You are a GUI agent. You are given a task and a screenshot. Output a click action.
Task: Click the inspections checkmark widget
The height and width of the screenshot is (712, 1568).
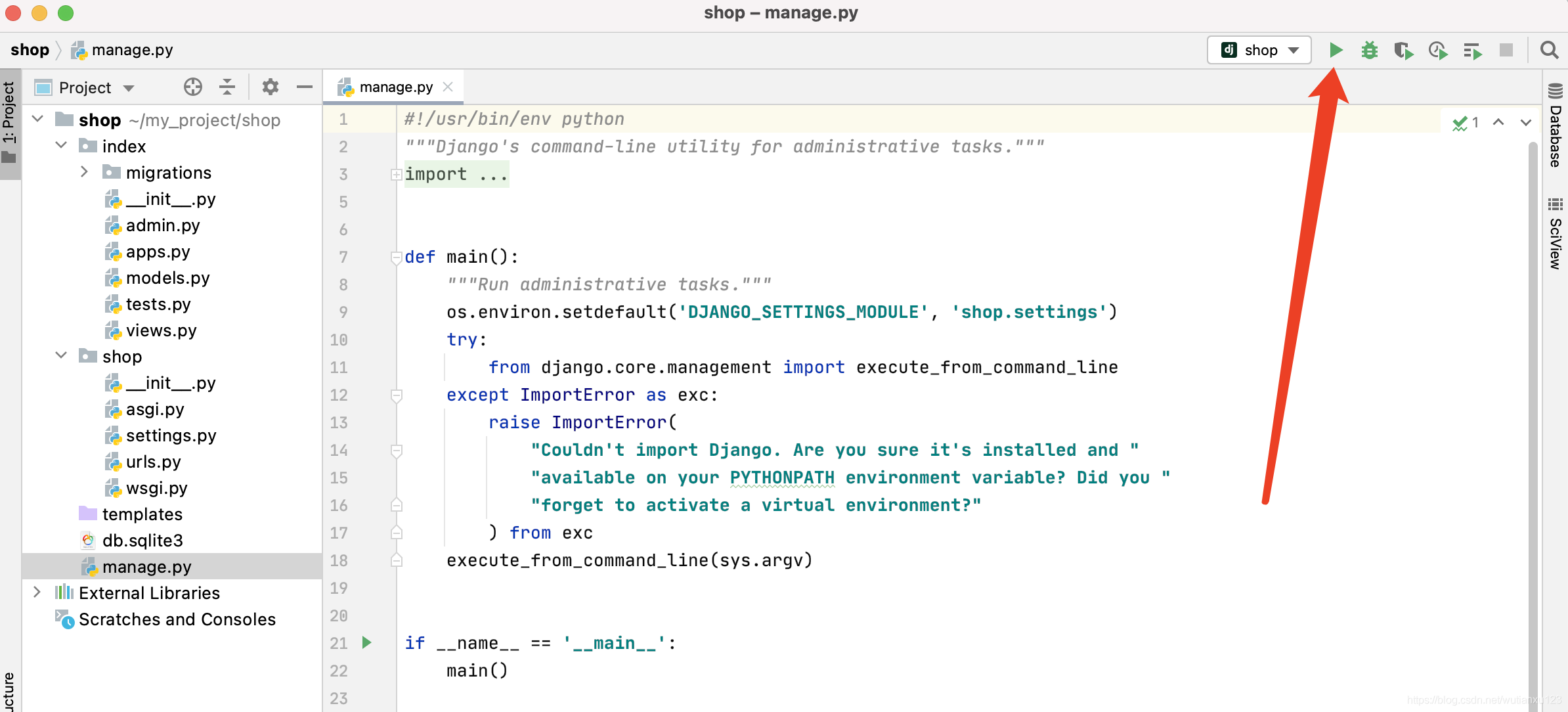(1466, 122)
